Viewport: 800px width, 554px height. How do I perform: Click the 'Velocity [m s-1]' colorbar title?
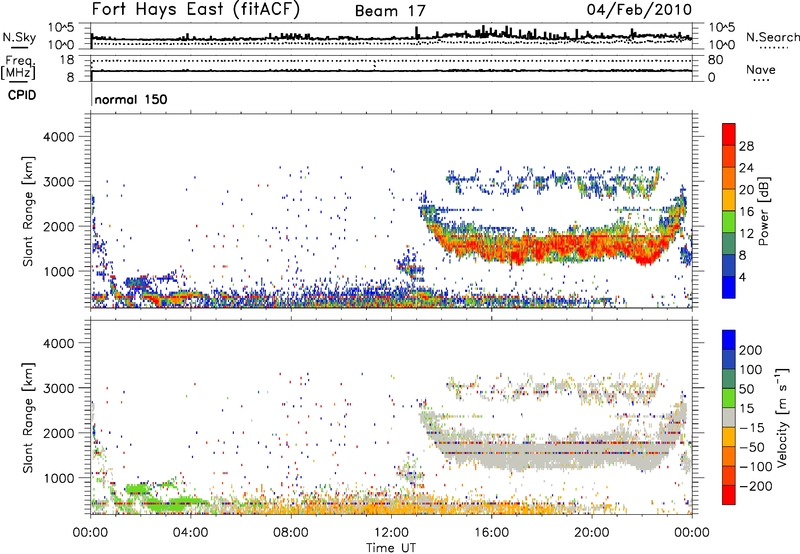tap(782, 417)
